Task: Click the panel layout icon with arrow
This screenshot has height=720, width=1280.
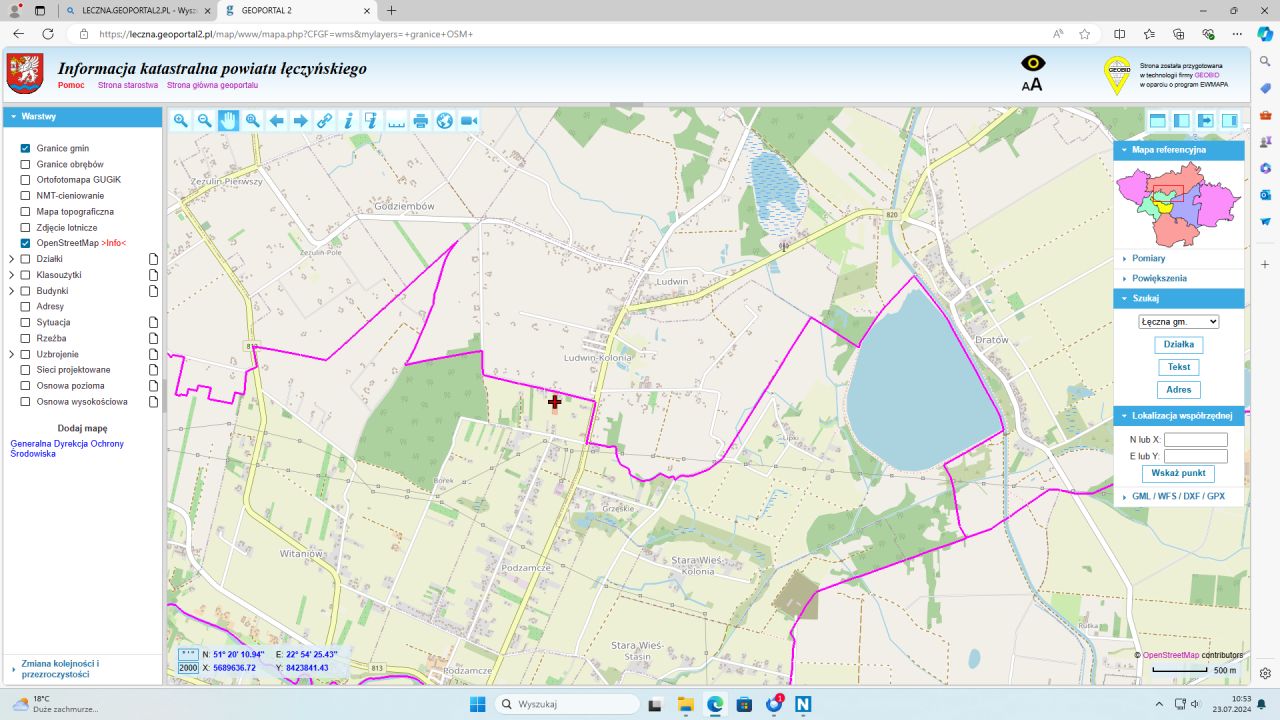Action: pos(1206,121)
